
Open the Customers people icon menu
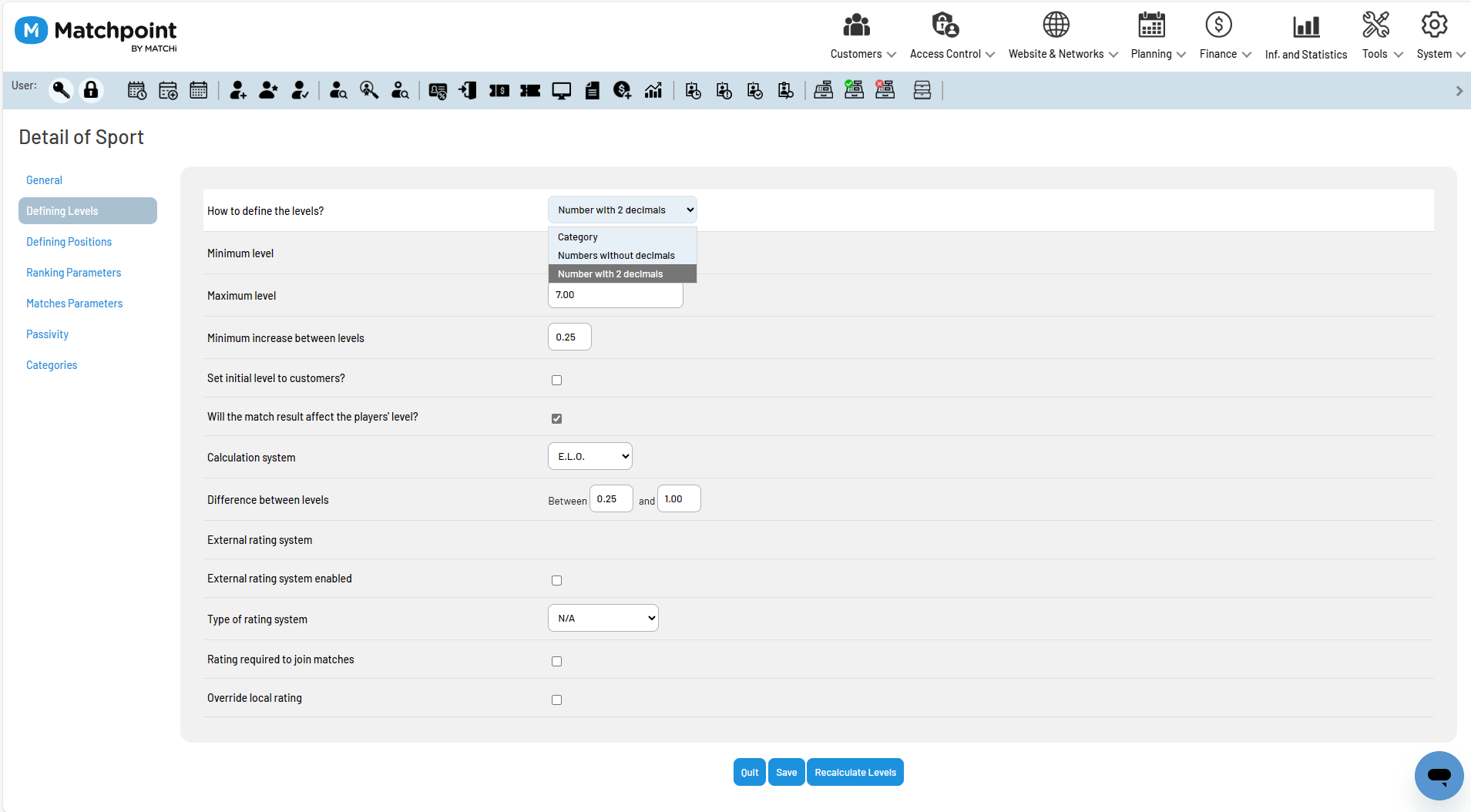(x=856, y=25)
